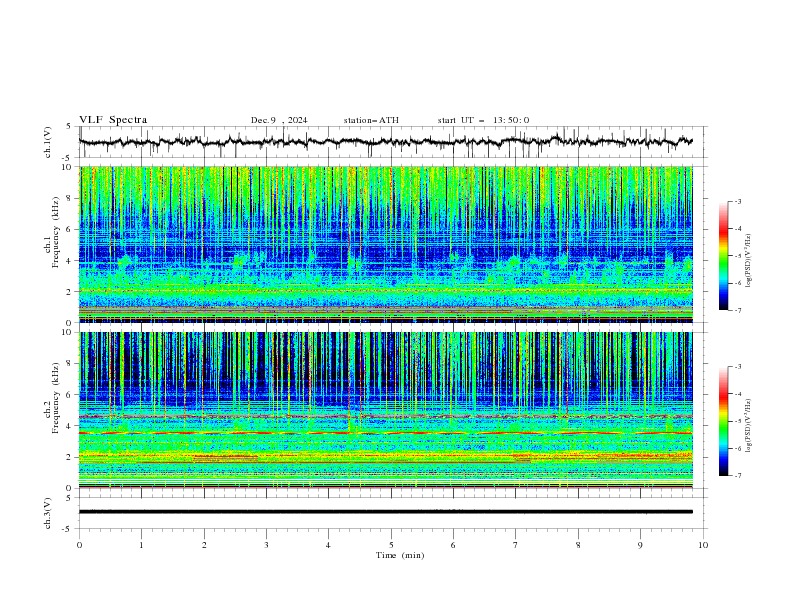Viewport: 792px width, 612px height.
Task: Click the "3" tick on the Time axis
Action: coord(266,545)
